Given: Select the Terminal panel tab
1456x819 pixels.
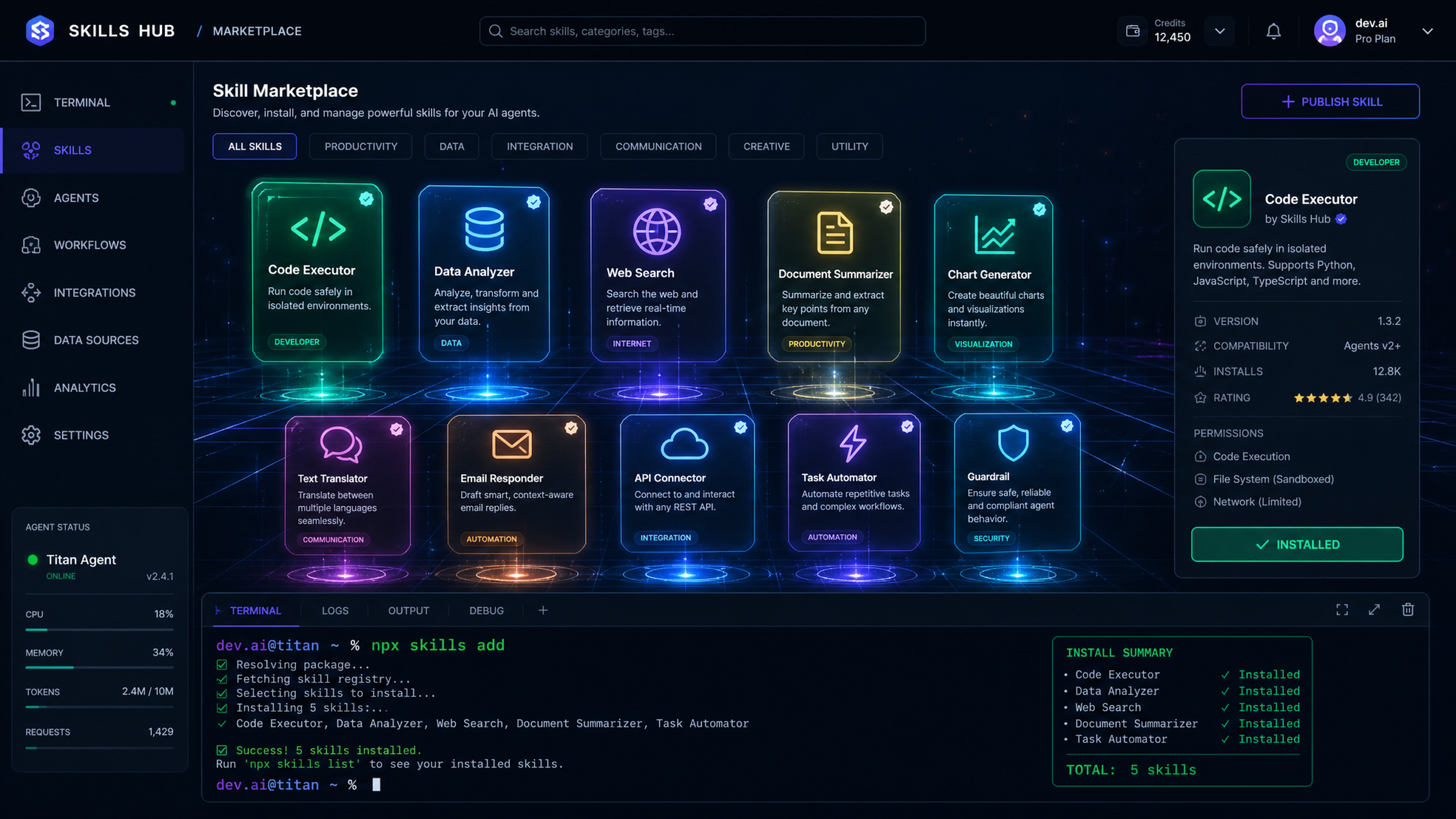Looking at the screenshot, I should [255, 611].
